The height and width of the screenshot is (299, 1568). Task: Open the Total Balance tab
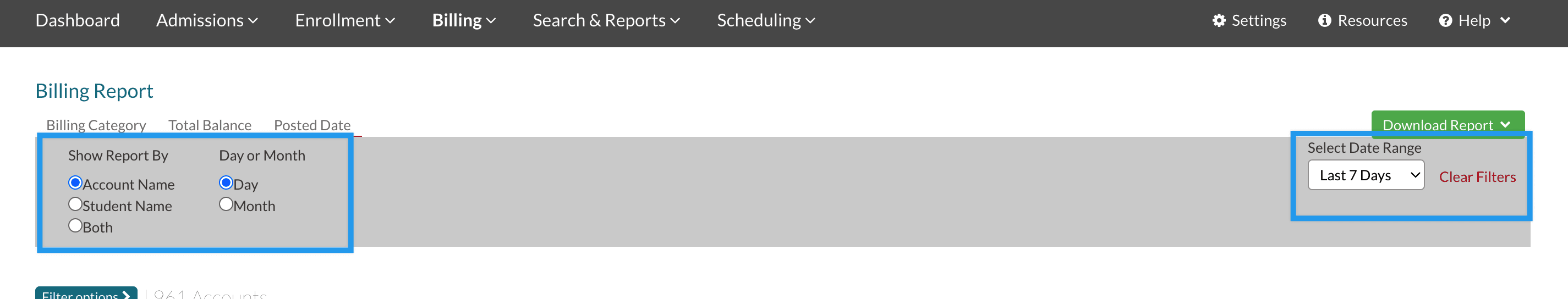tap(210, 125)
